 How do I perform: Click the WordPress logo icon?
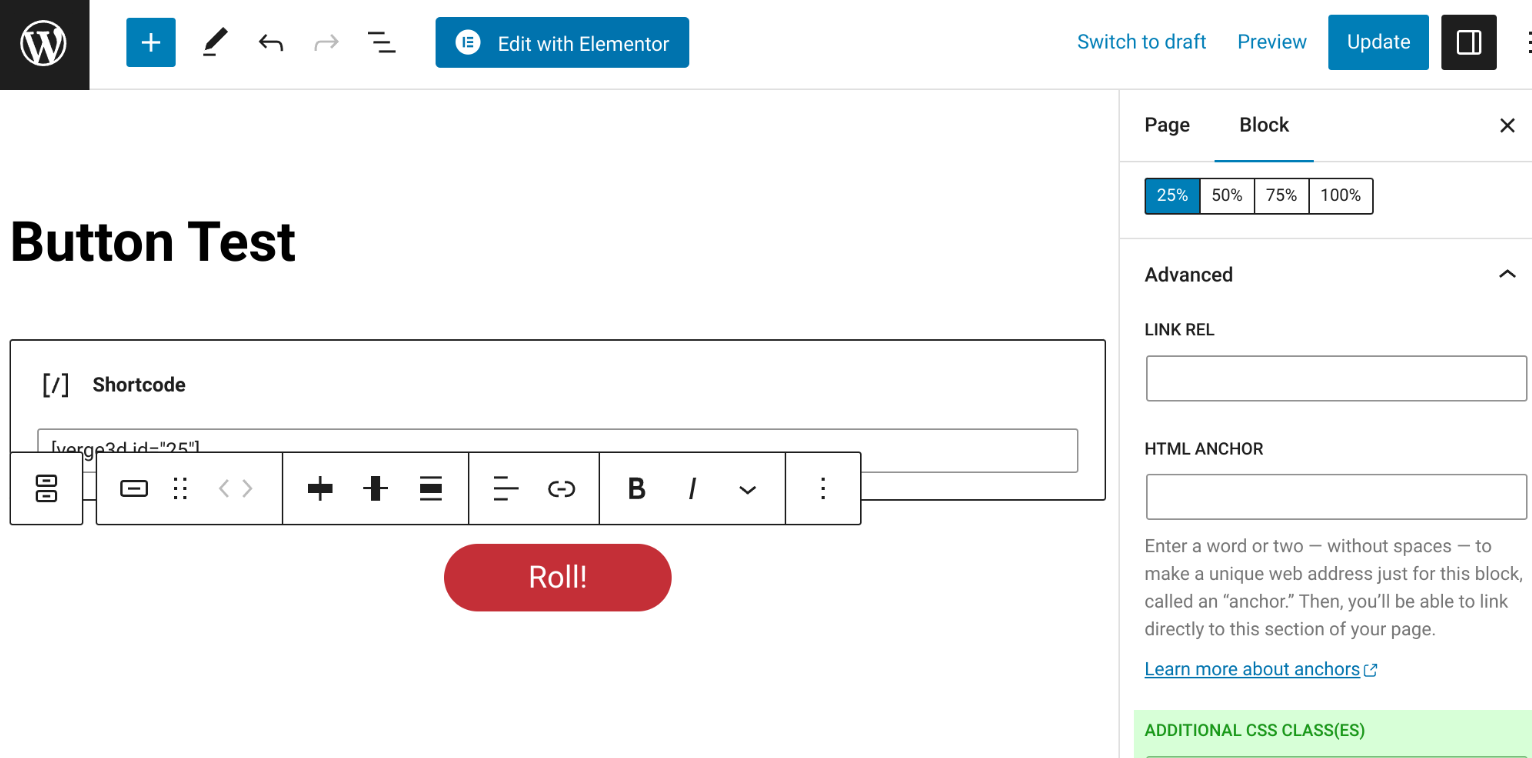click(44, 44)
